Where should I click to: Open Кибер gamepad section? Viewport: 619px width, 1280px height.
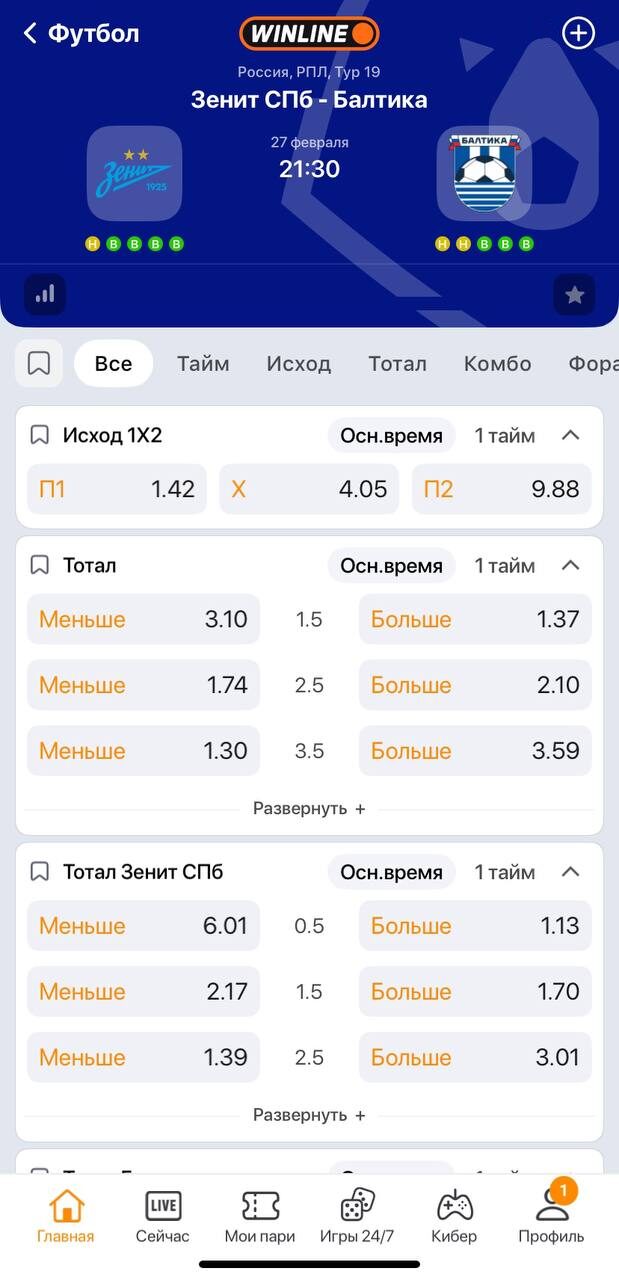pyautogui.click(x=454, y=1215)
